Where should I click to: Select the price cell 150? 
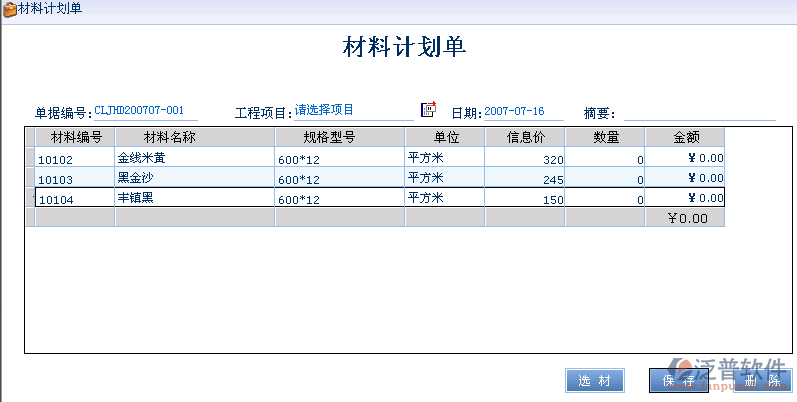click(x=525, y=198)
